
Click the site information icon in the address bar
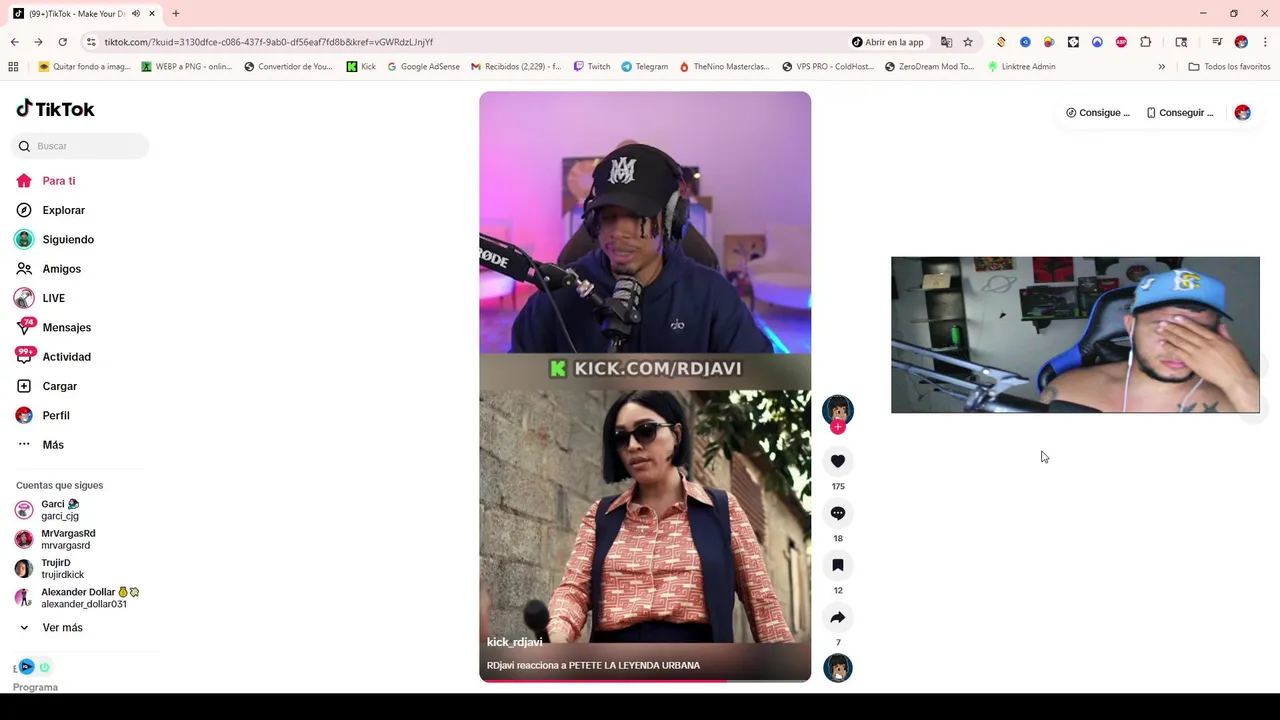(91, 42)
